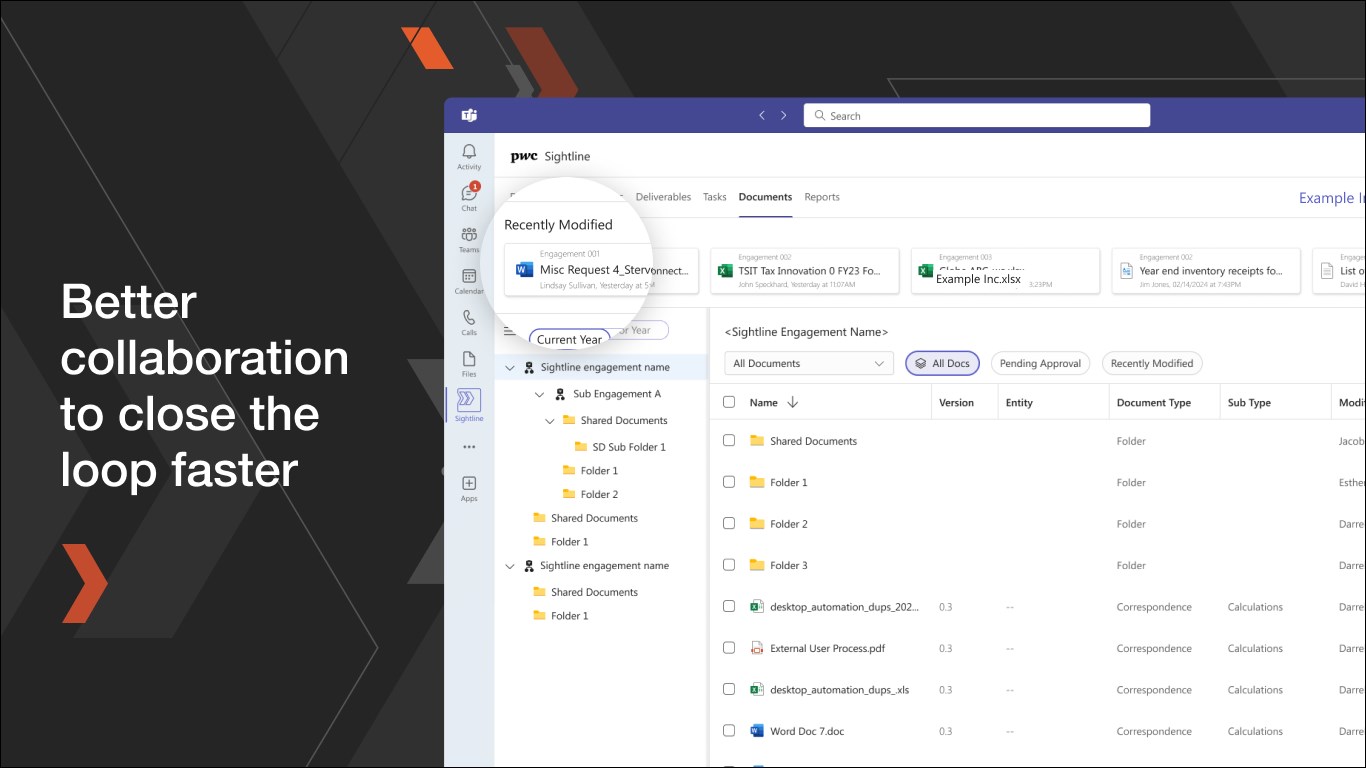Viewport: 1366px width, 768px height.
Task: Click the Excel icon on the Example Inc.xlsx card
Action: [x=926, y=271]
